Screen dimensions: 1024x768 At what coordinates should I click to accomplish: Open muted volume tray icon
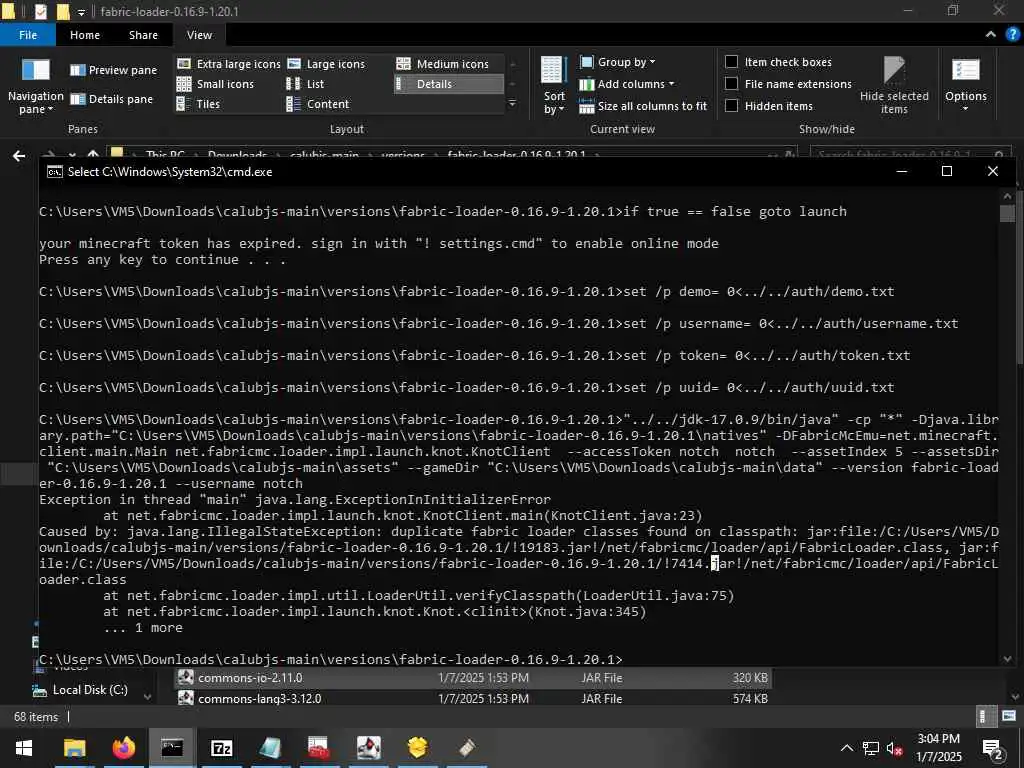(x=894, y=748)
